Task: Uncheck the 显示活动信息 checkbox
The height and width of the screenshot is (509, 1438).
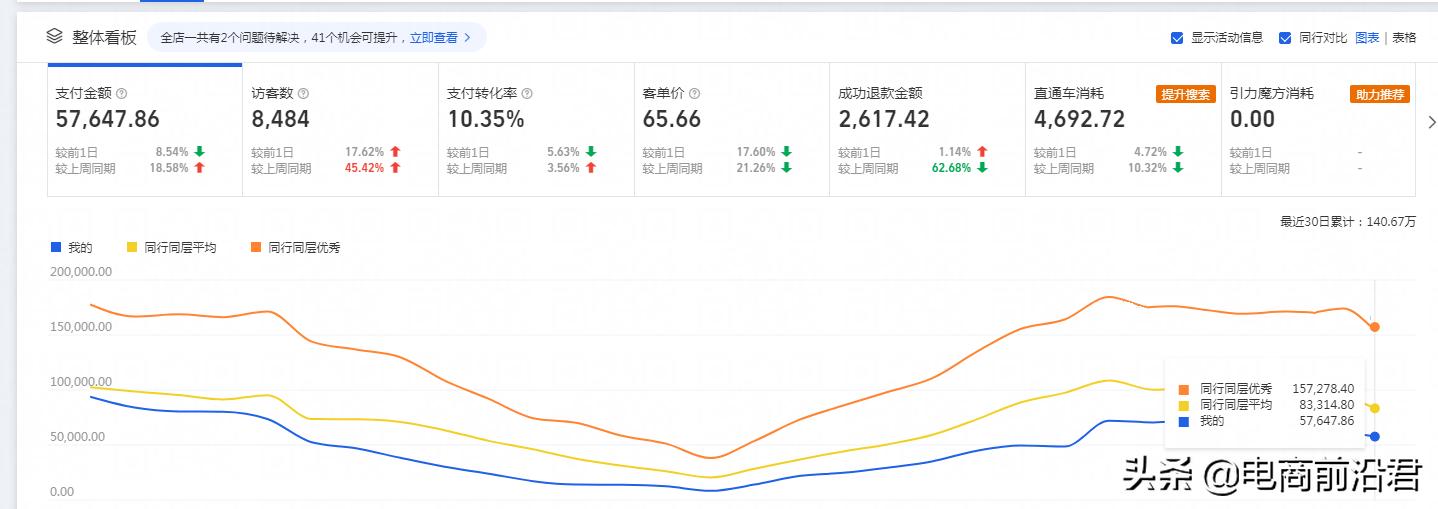Action: (x=1177, y=38)
